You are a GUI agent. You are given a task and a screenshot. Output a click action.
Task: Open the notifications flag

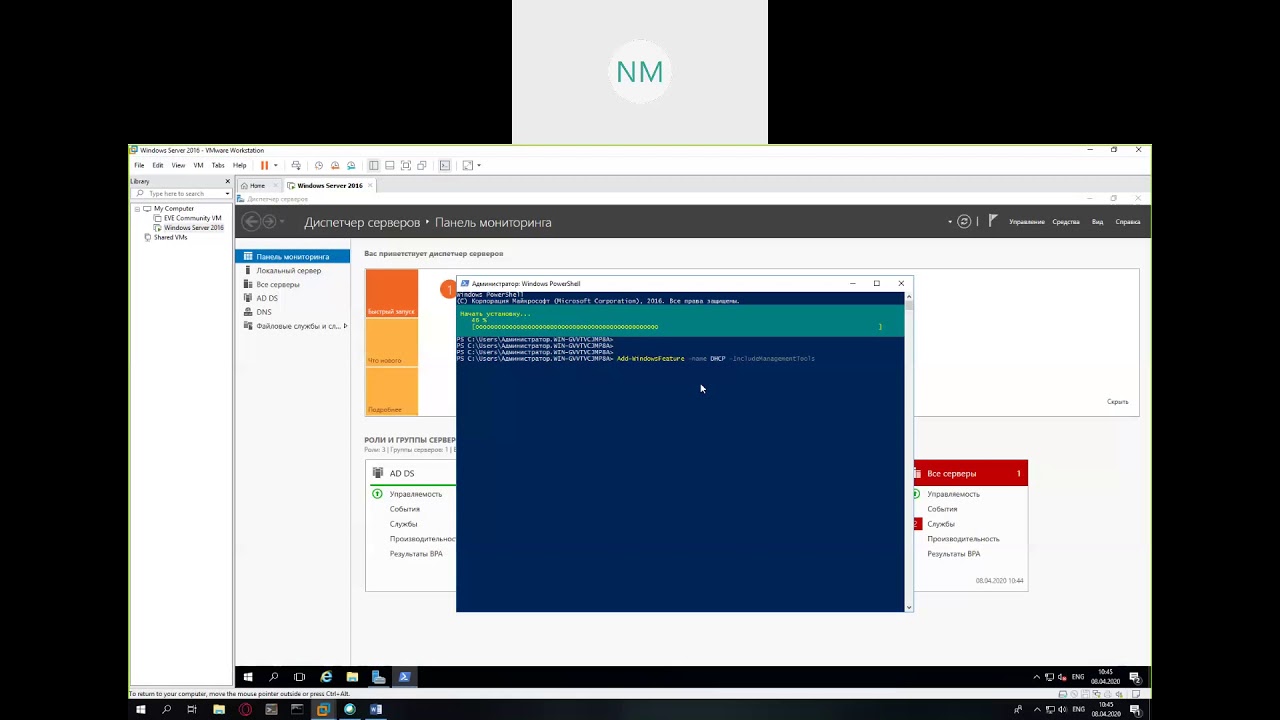pos(993,222)
